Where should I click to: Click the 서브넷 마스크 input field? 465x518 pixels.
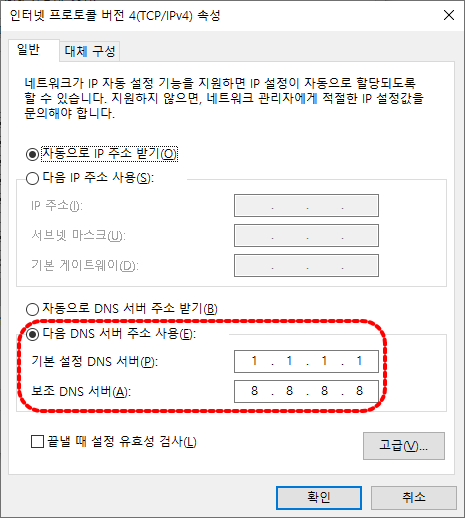pyautogui.click(x=306, y=236)
